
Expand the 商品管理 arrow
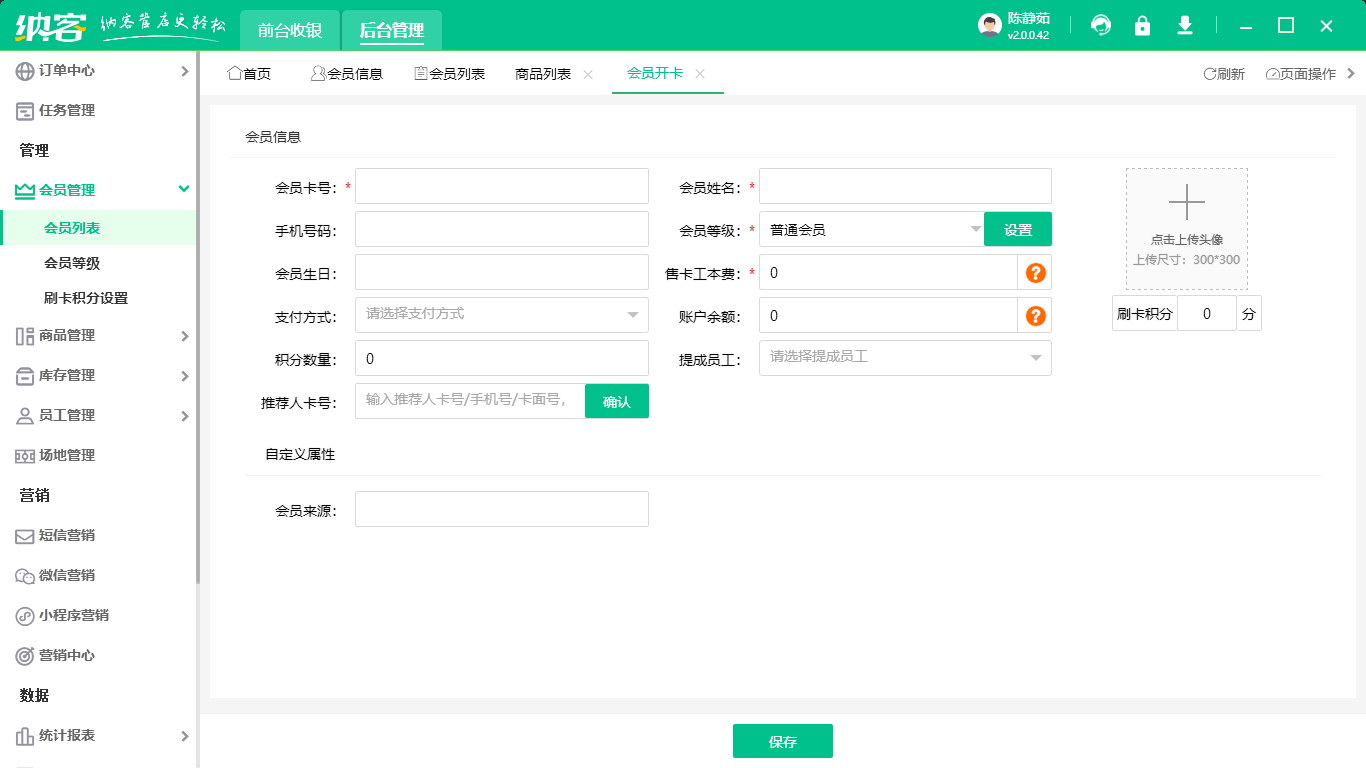[184, 336]
